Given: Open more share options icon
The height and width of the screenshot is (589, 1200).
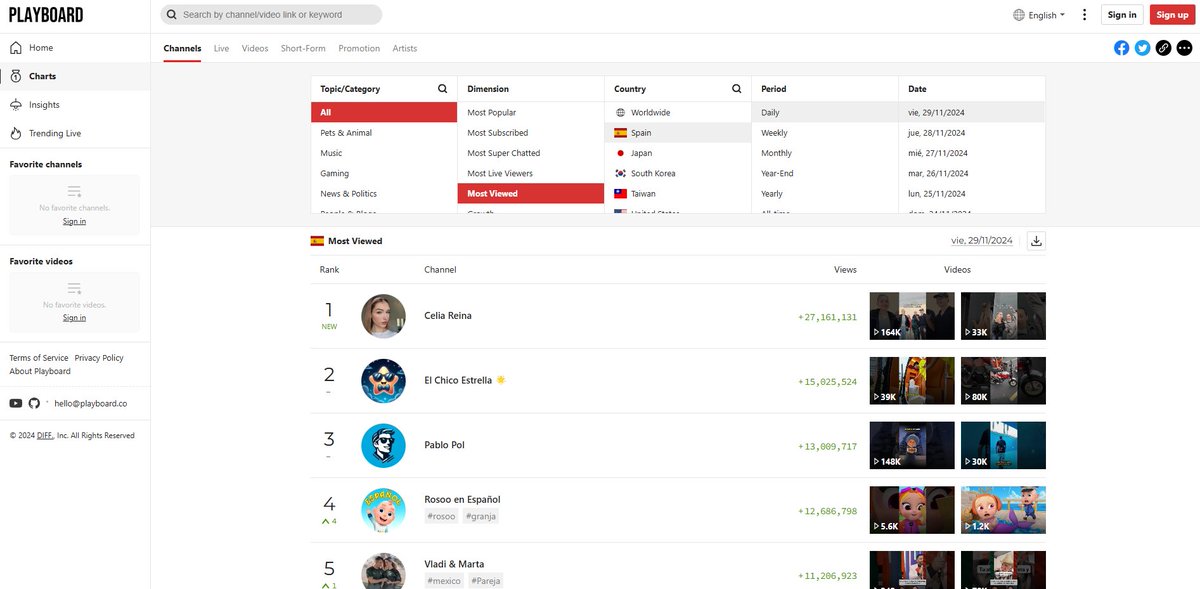Looking at the screenshot, I should (1184, 48).
